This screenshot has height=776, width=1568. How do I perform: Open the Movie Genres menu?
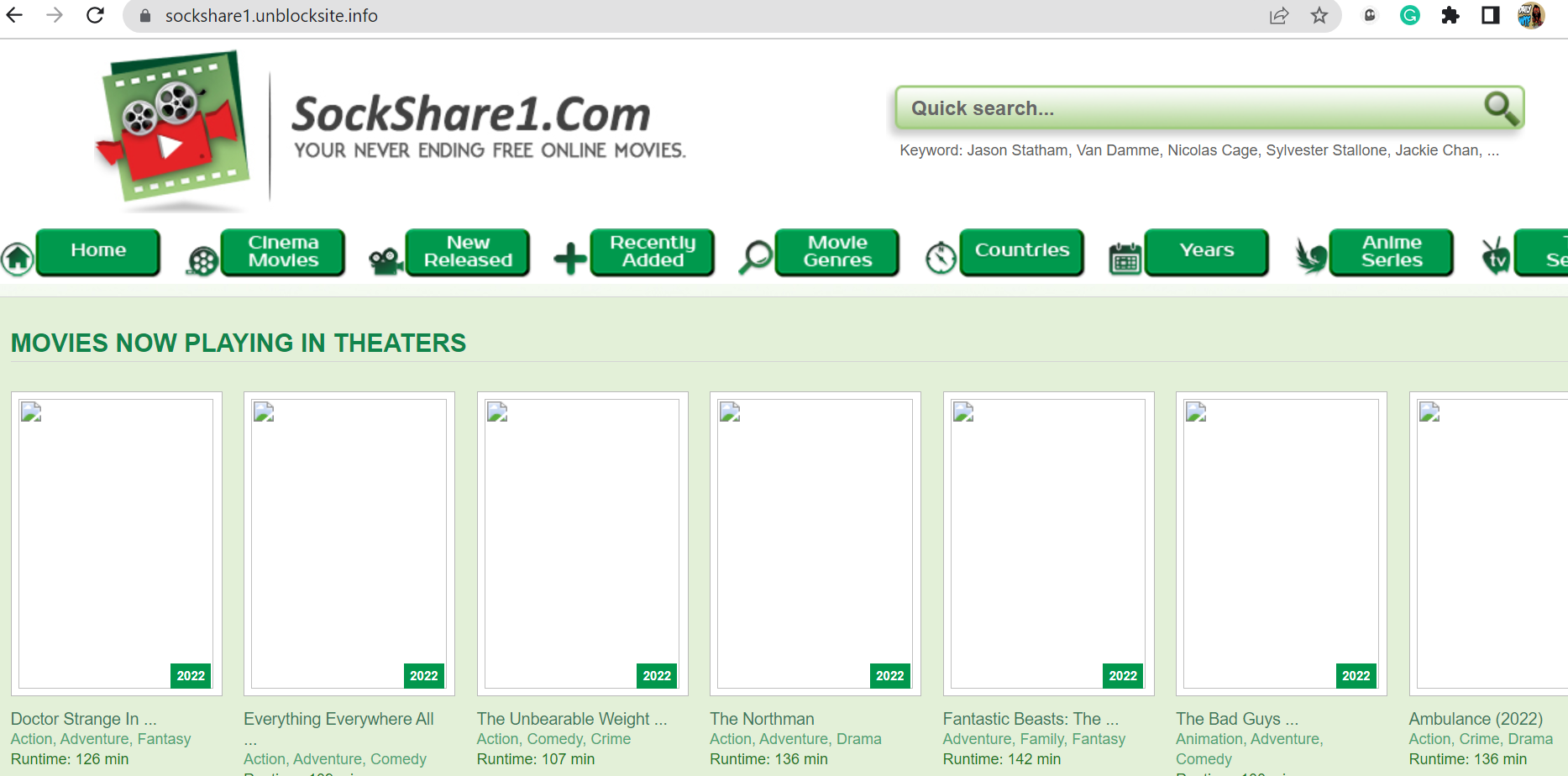[836, 253]
